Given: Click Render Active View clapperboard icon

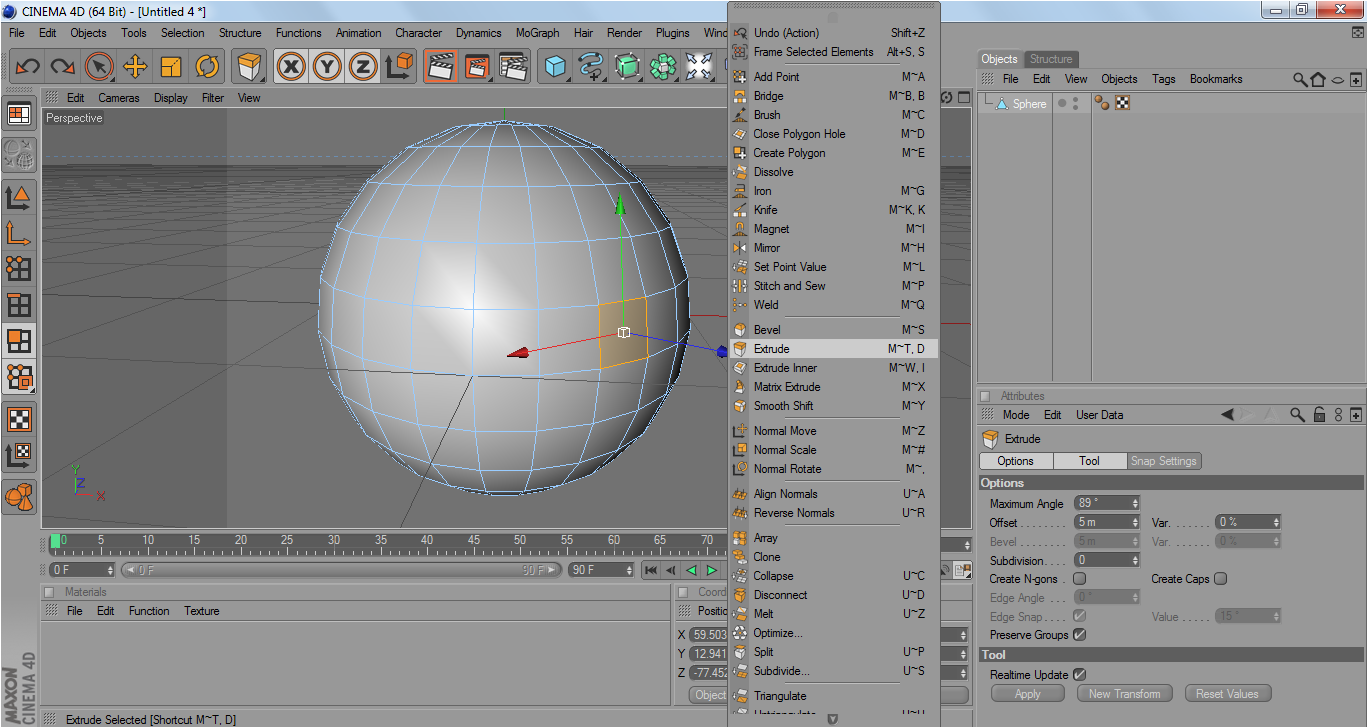Looking at the screenshot, I should [441, 67].
